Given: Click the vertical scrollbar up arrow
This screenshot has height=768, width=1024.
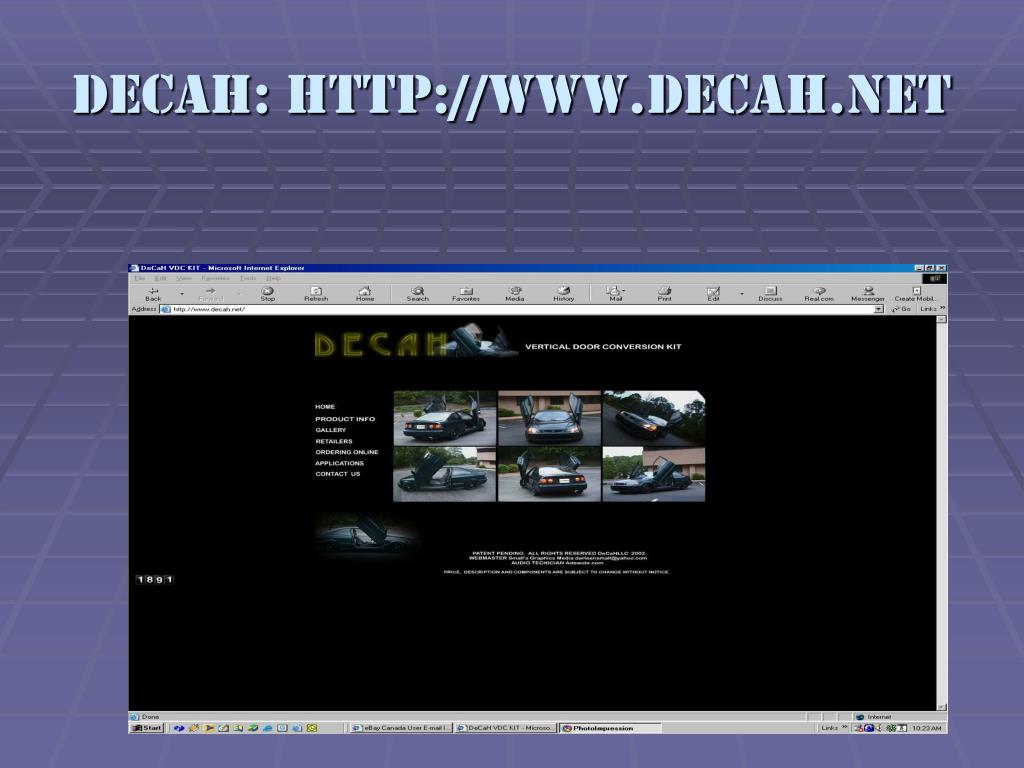Looking at the screenshot, I should tap(941, 319).
